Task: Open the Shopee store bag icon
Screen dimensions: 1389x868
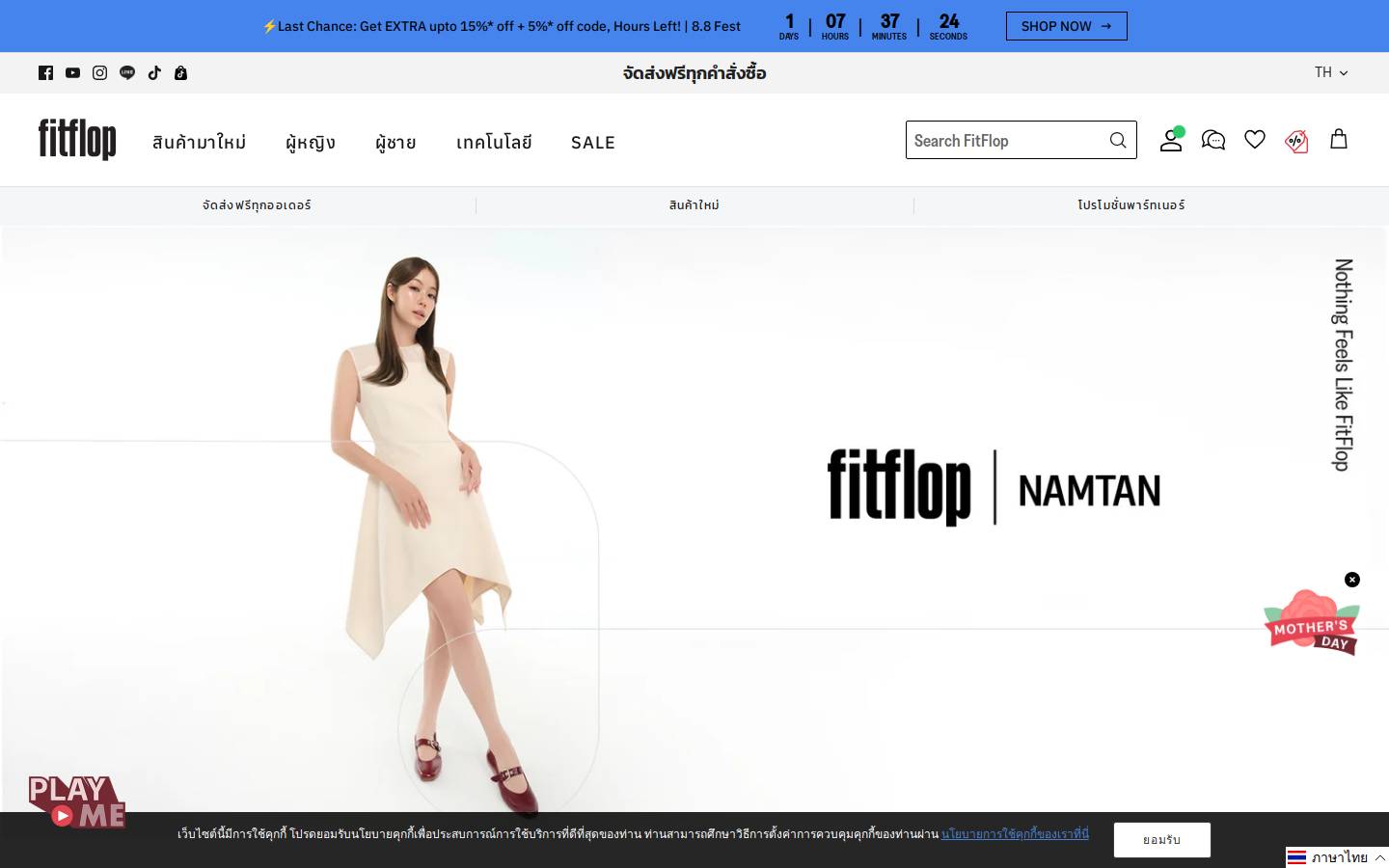Action: [180, 72]
